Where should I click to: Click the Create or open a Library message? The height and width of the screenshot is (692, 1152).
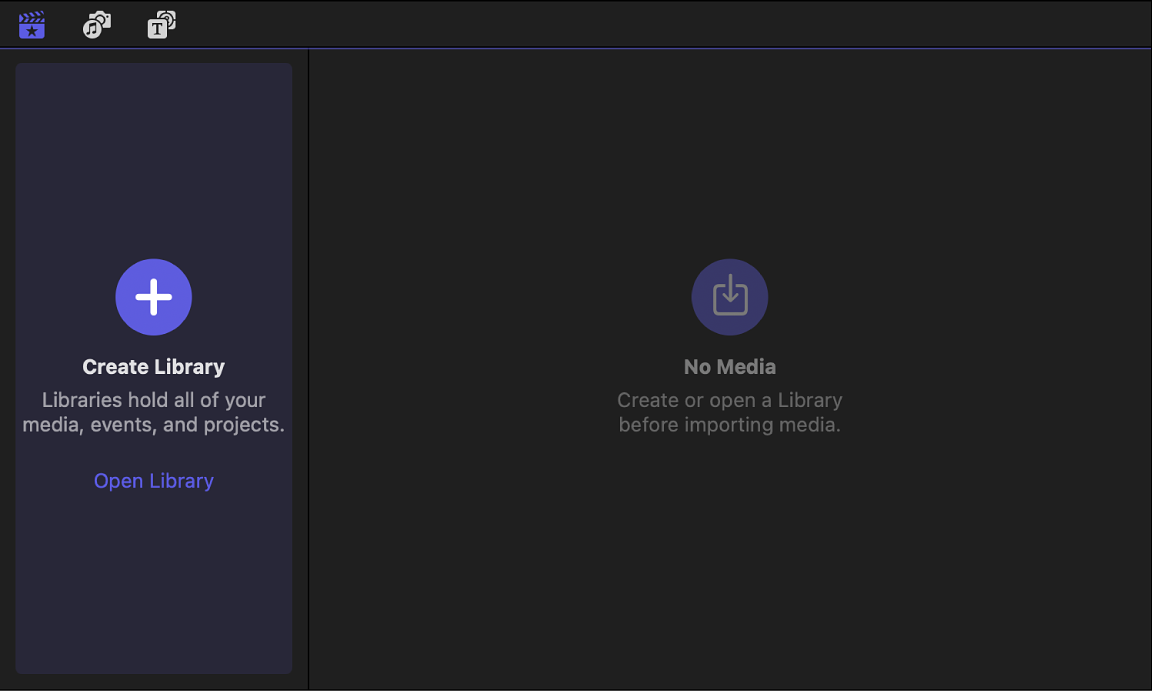(x=729, y=411)
